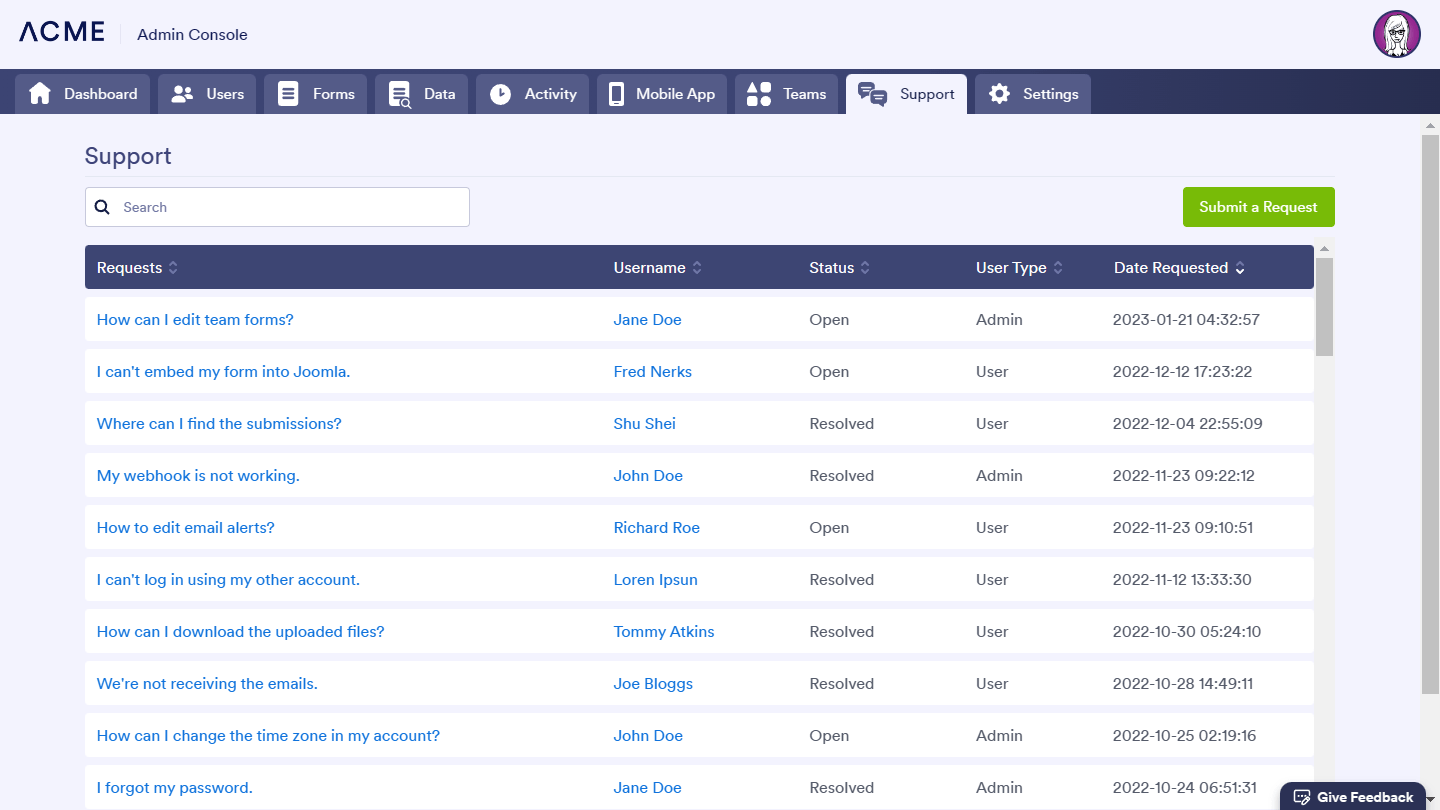The image size is (1440, 810).
Task: Open the Mobile App phone icon
Action: pyautogui.click(x=616, y=94)
